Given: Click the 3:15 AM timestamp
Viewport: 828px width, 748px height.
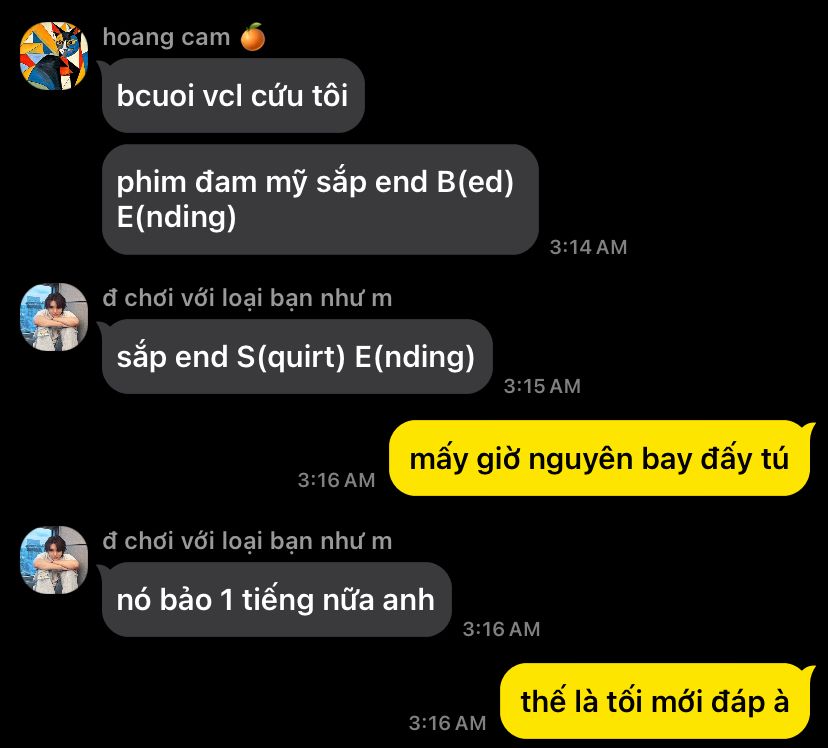Looking at the screenshot, I should [542, 386].
